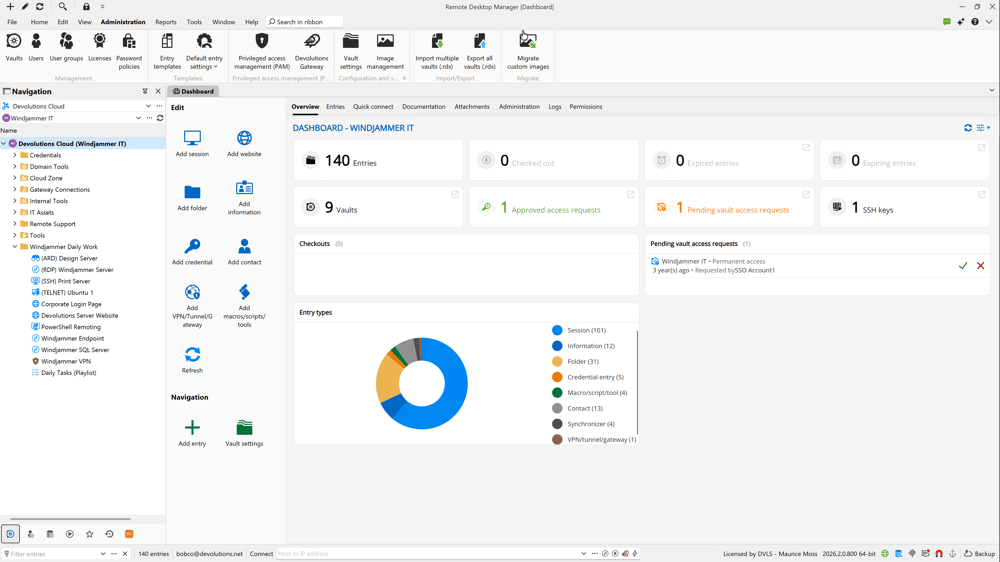Screen dimensions: 1000x562
Task: Open the Windjammer IT vault dropdown
Action: click(138, 118)
